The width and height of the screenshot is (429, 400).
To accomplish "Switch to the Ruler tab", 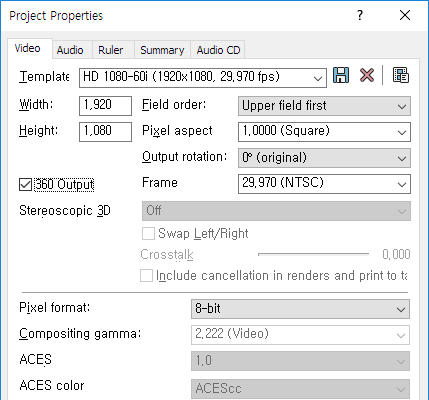I will (111, 50).
